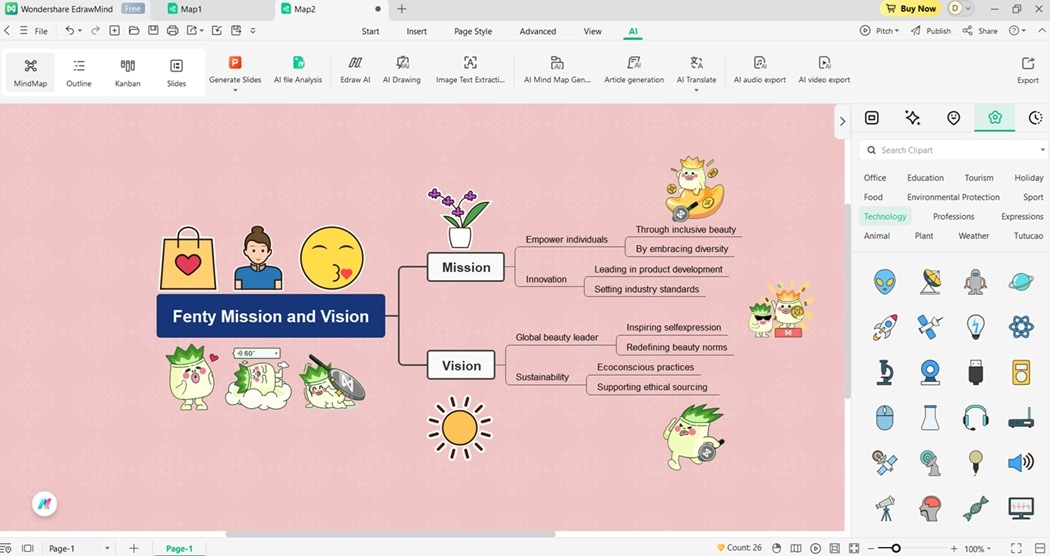Open the AI sparkle panel tab
Screen dimensions: 1050x556
pyautogui.click(x=912, y=118)
